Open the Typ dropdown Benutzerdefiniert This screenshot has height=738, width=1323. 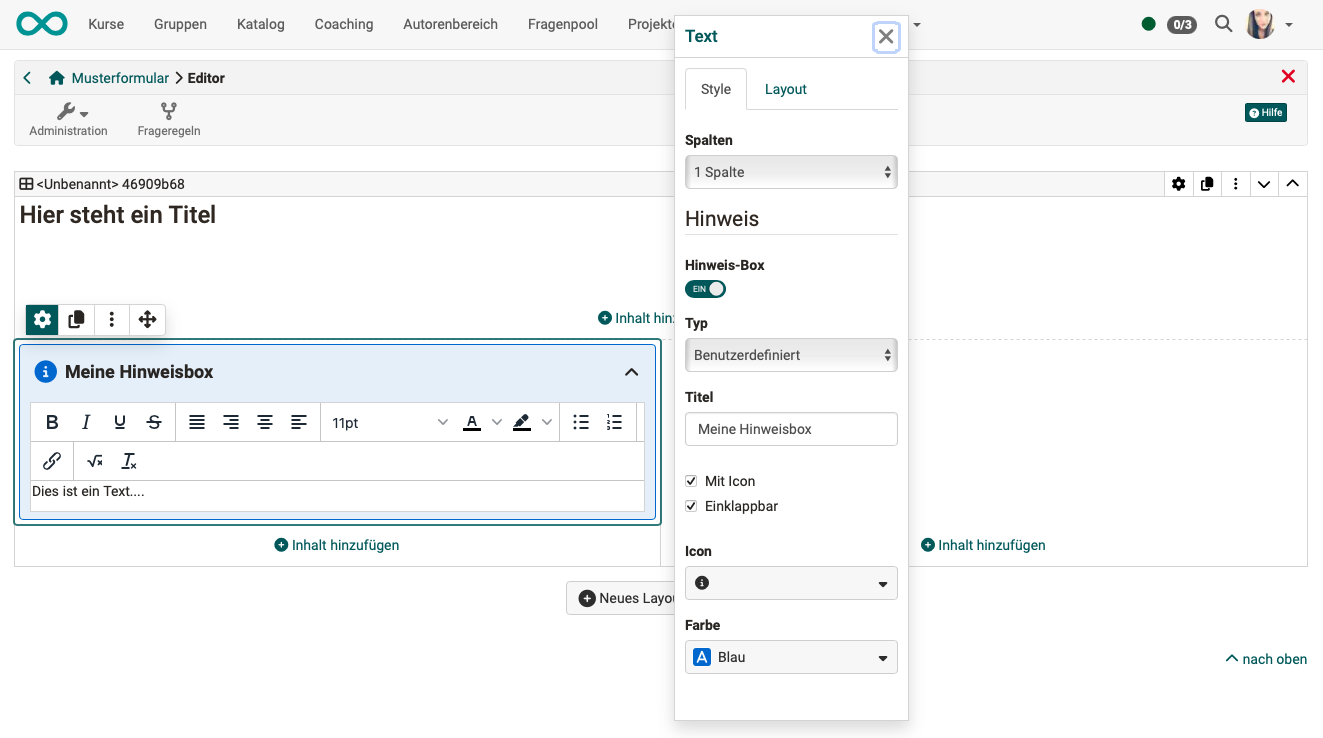pos(791,355)
